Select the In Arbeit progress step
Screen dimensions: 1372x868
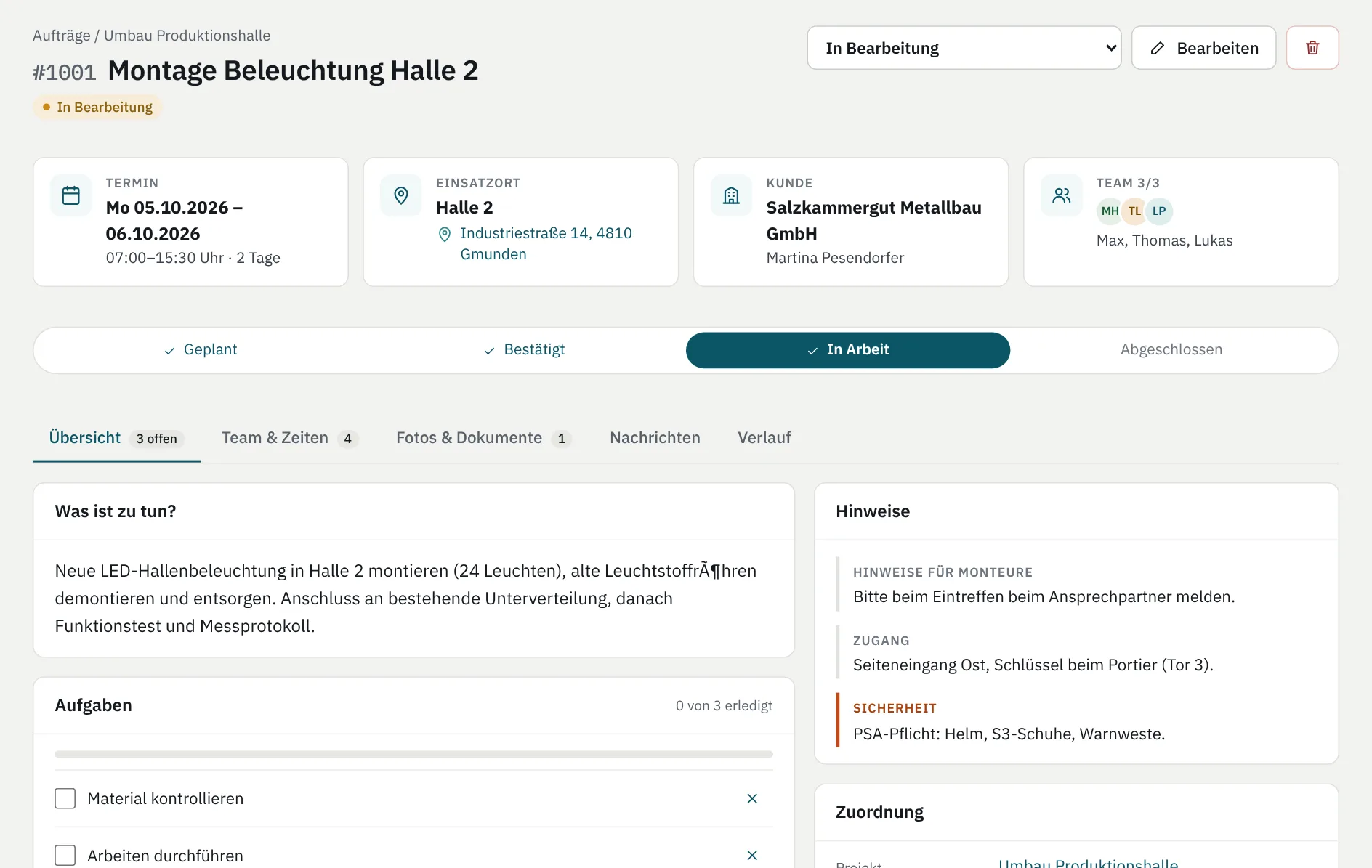[848, 349]
